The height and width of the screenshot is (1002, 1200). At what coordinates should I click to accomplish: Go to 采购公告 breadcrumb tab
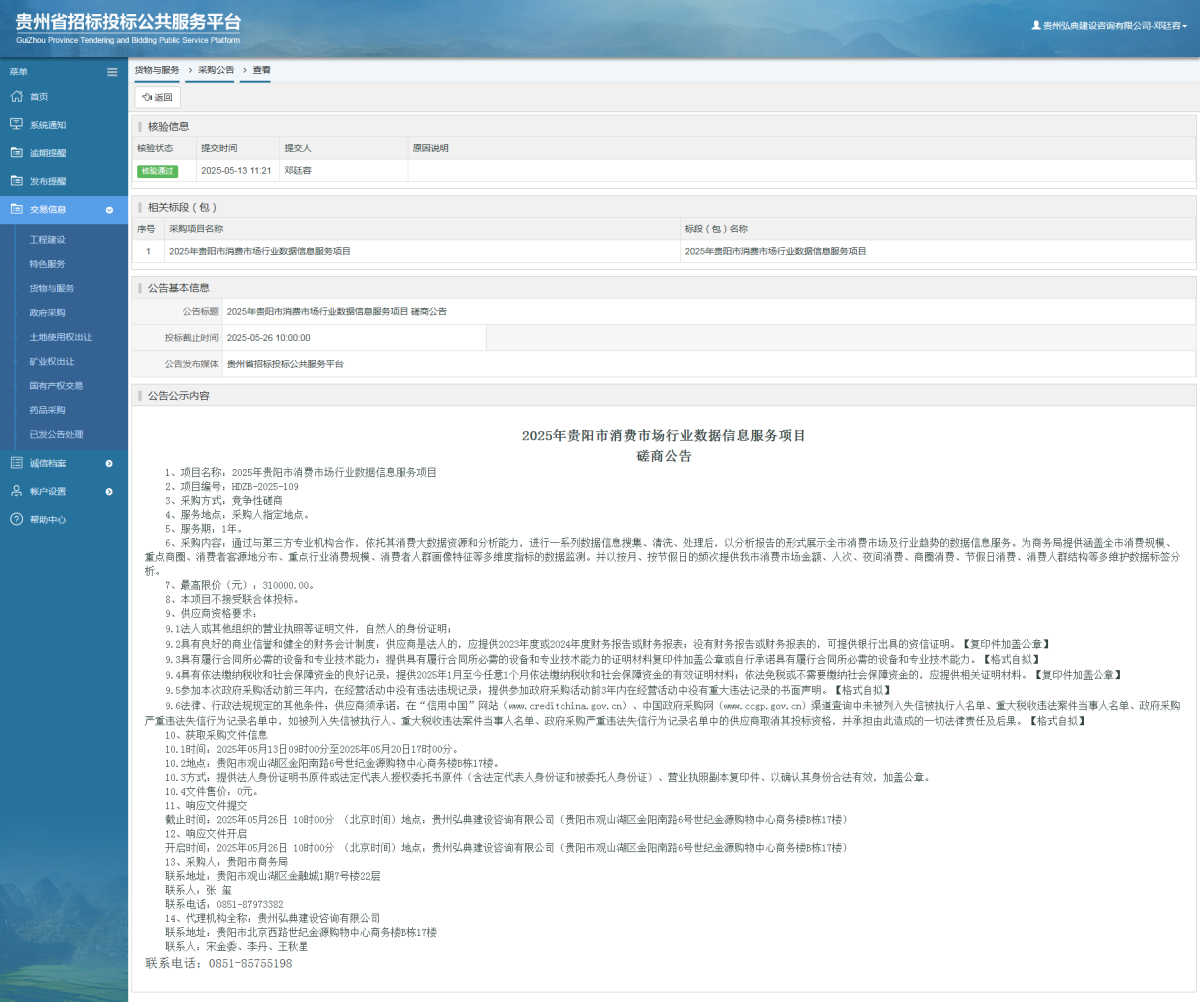click(215, 70)
